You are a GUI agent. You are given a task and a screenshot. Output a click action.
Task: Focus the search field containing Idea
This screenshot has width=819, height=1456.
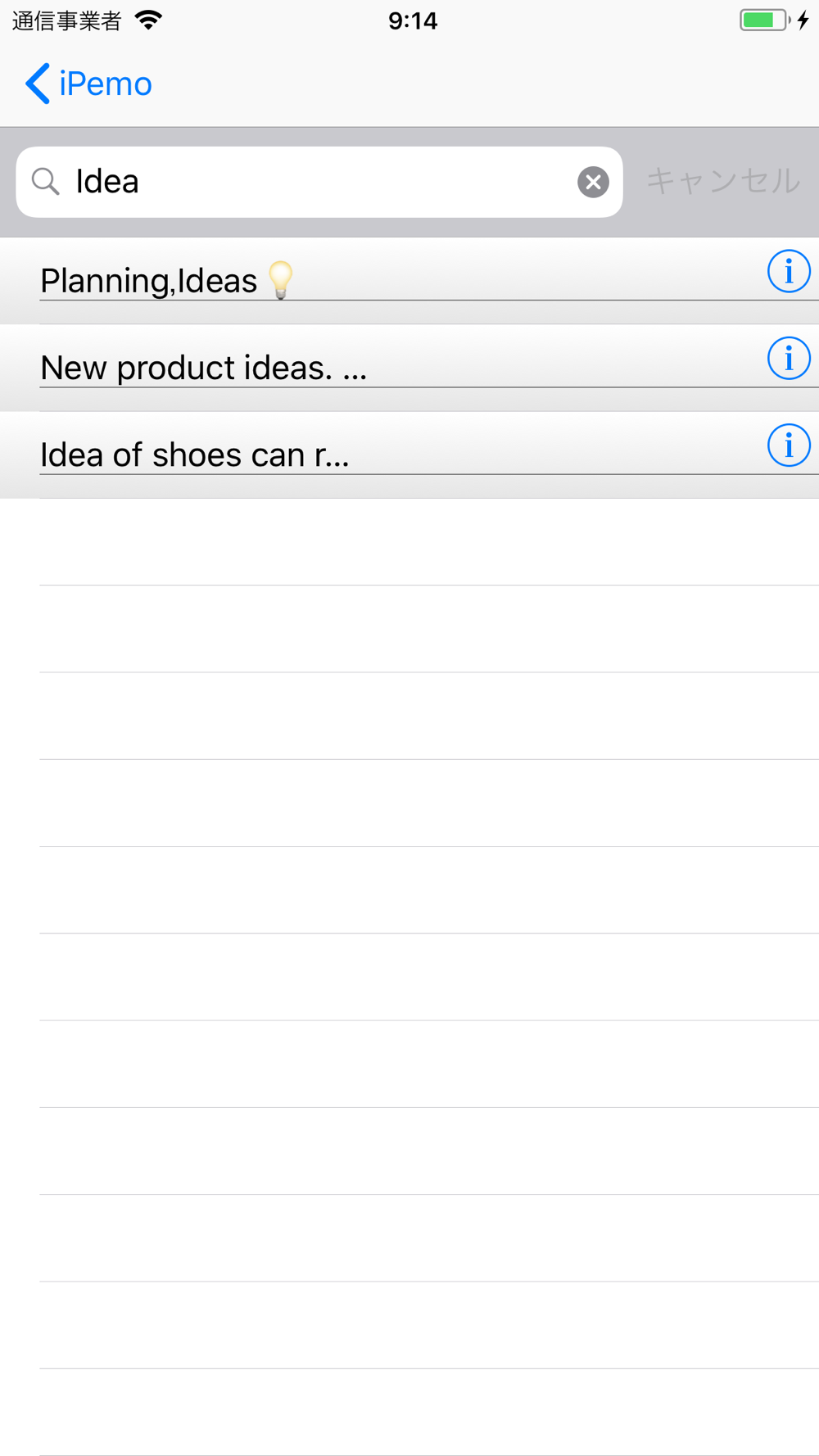(x=319, y=182)
